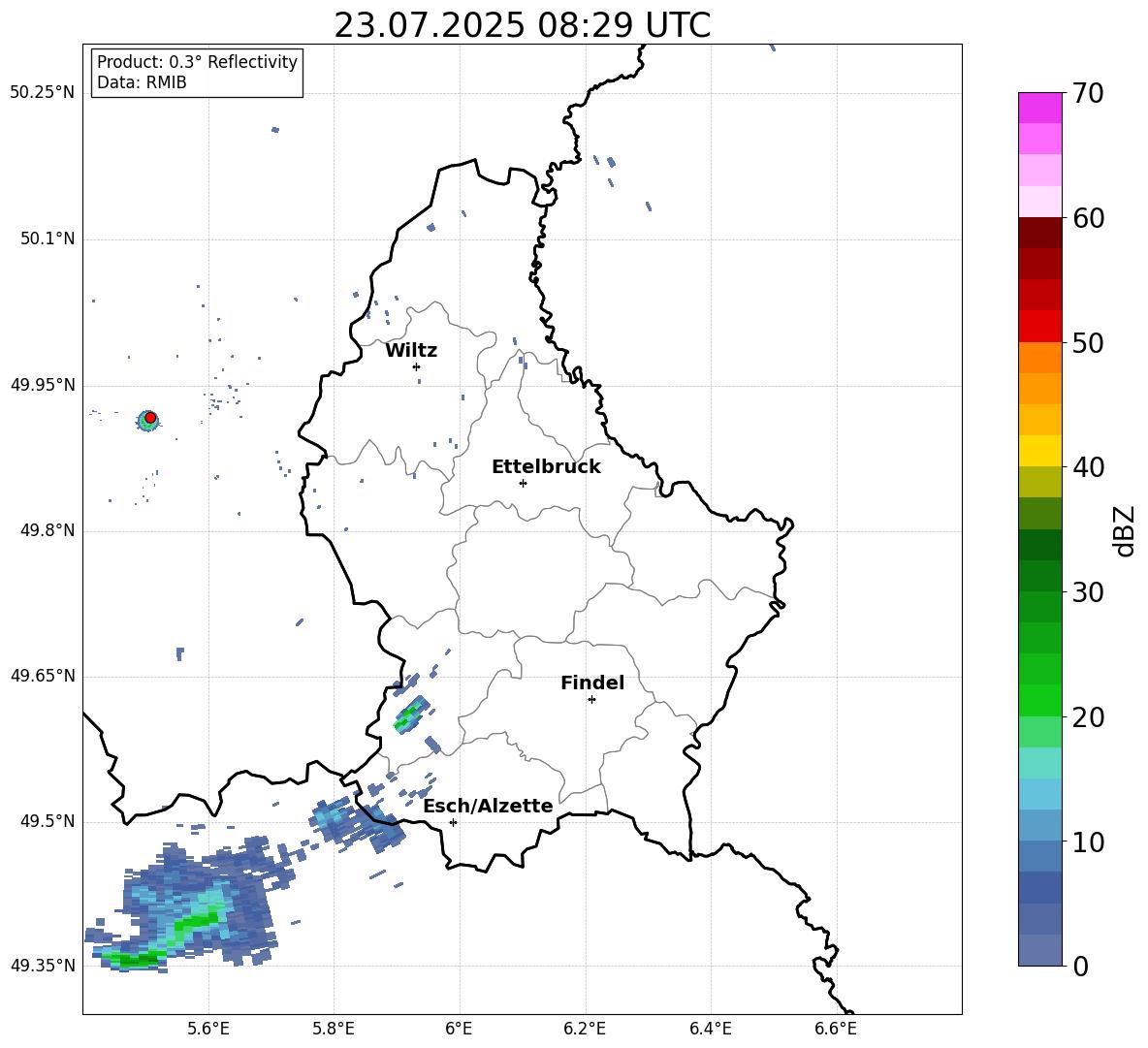Click the Ettelbruck station cross marker

(523, 483)
